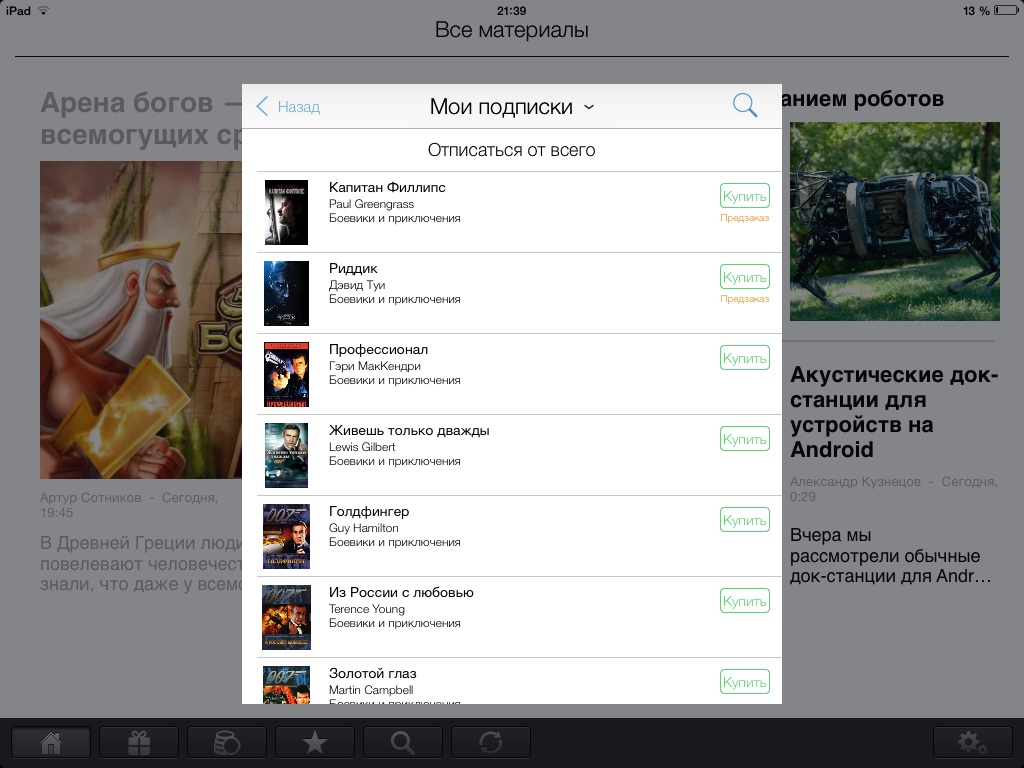Select the title Золотой глаз

[x=372, y=673]
